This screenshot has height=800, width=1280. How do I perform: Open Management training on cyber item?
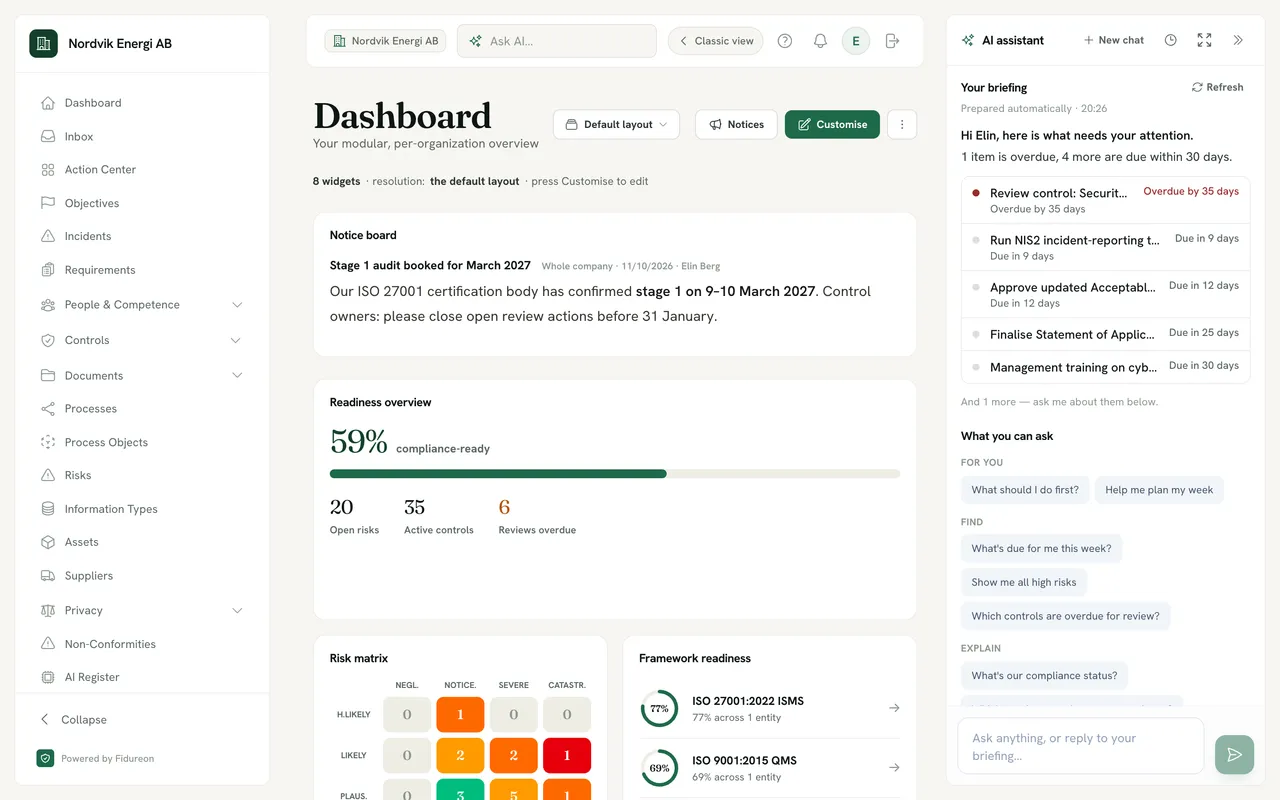click(x=1106, y=367)
